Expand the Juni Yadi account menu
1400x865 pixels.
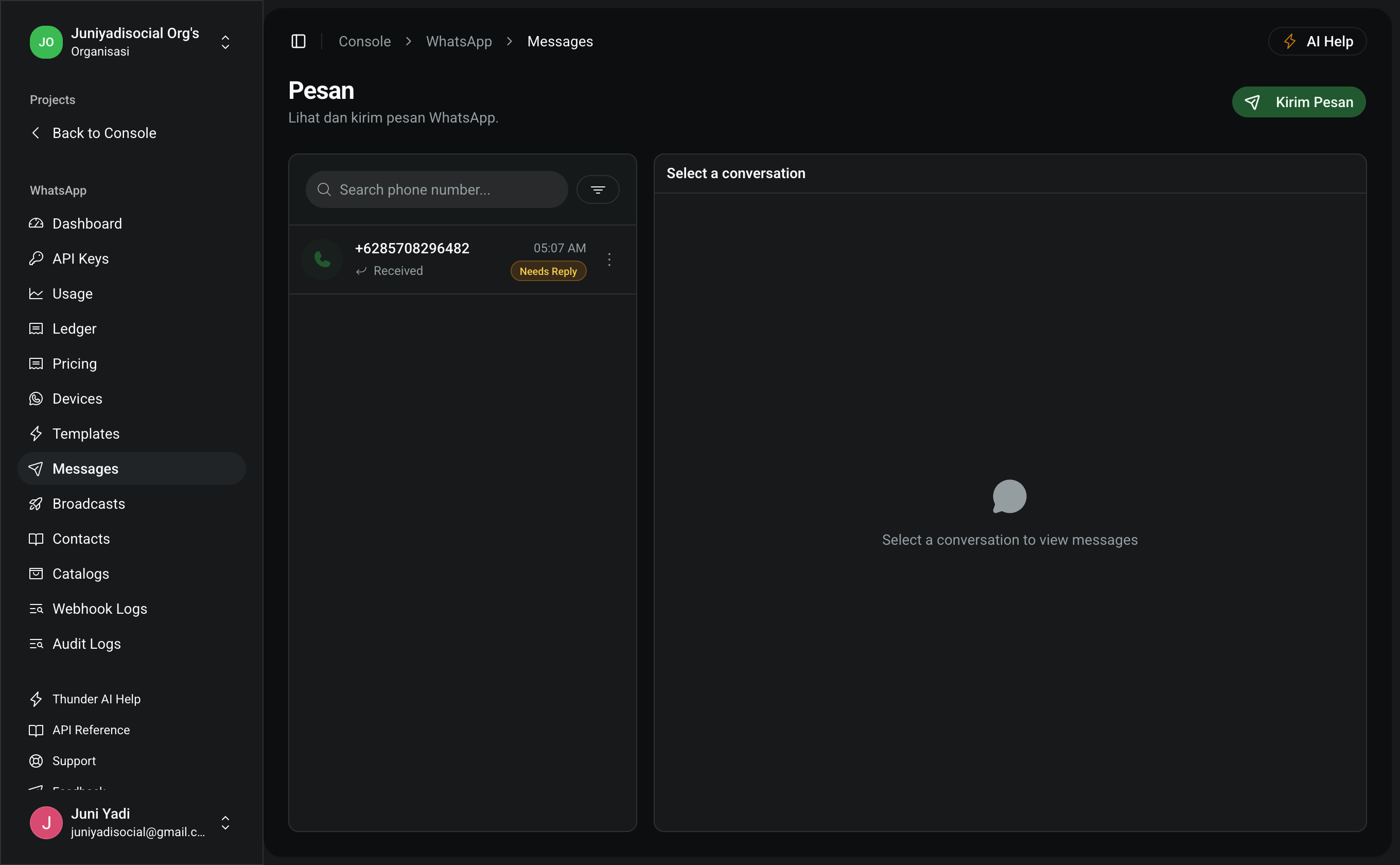click(x=132, y=822)
